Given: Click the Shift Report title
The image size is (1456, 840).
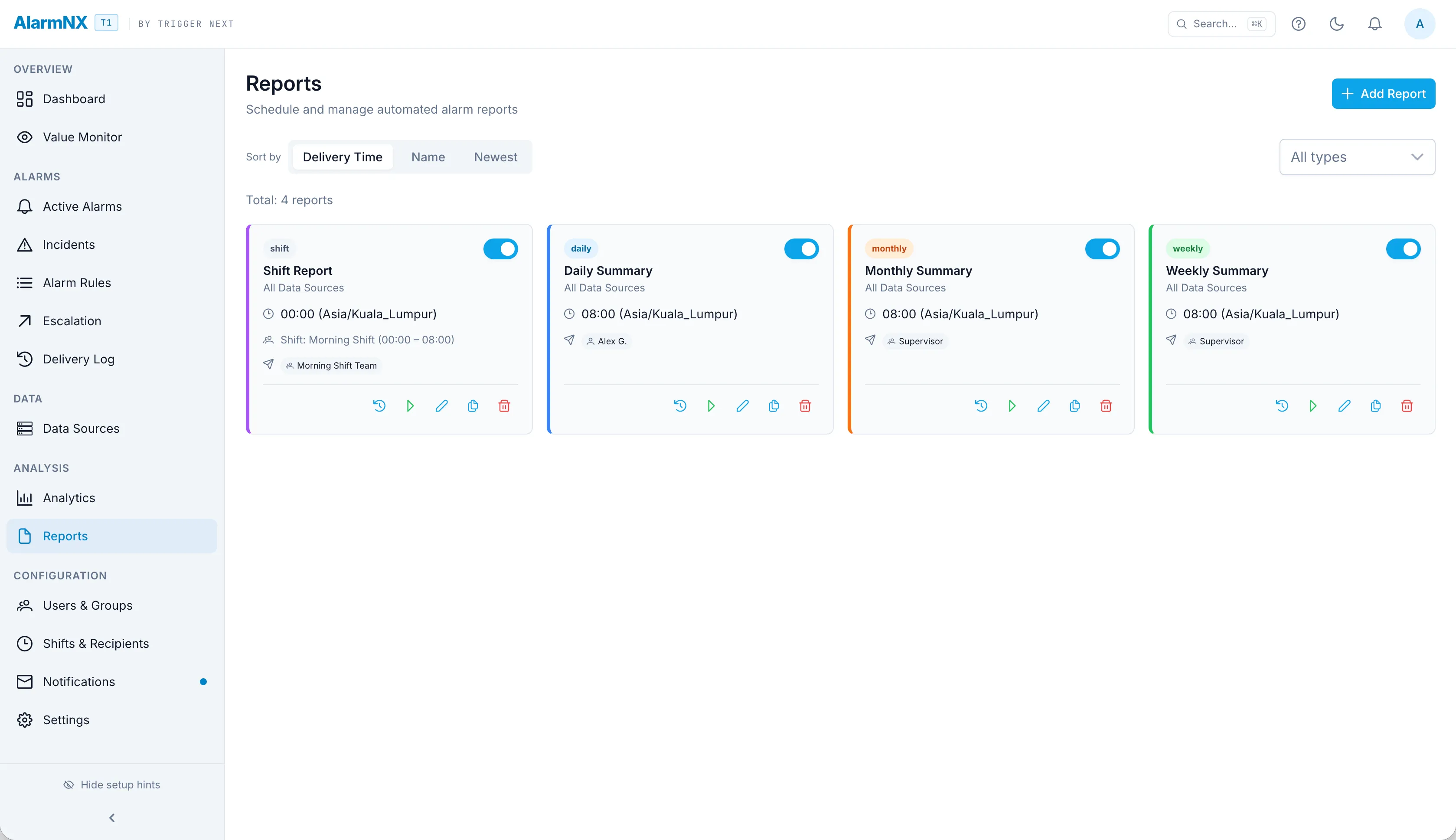Looking at the screenshot, I should pyautogui.click(x=297, y=271).
